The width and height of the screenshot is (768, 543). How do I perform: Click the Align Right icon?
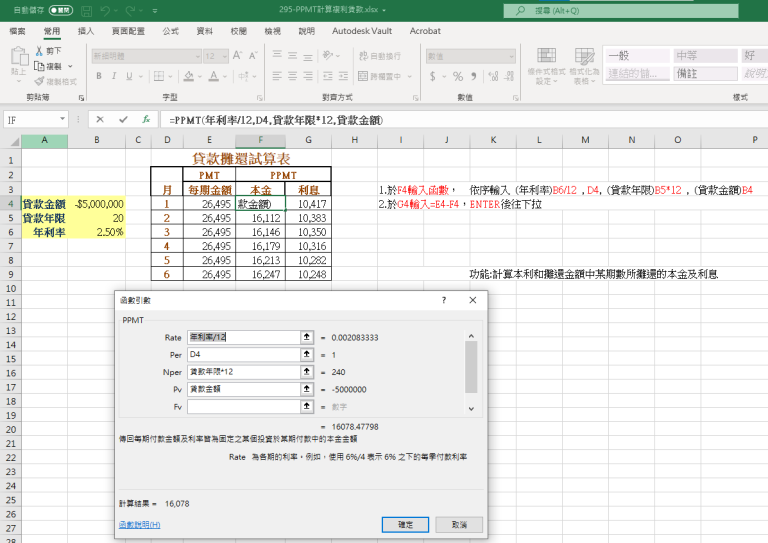coord(308,76)
